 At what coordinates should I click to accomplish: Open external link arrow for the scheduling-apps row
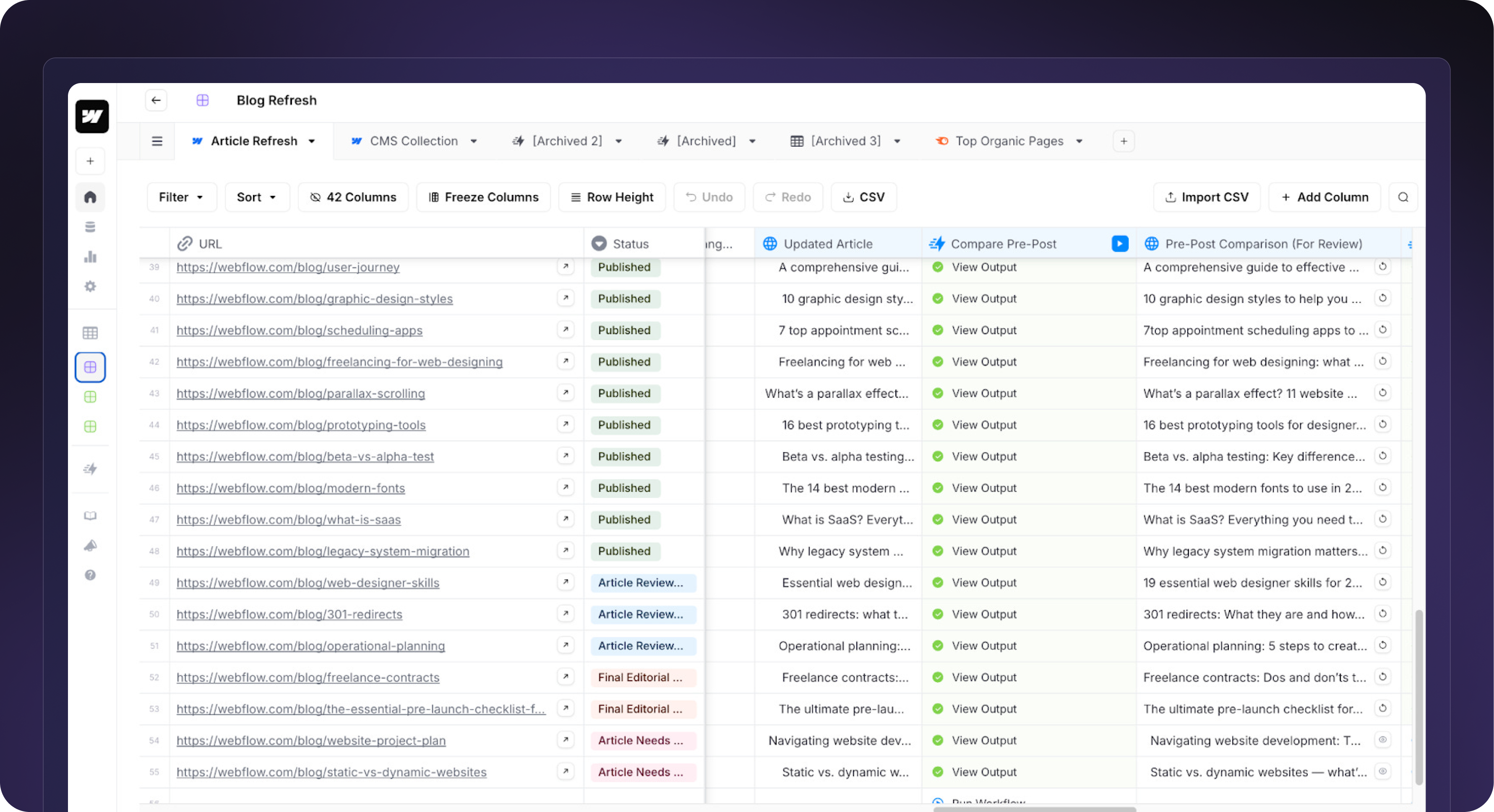point(566,329)
